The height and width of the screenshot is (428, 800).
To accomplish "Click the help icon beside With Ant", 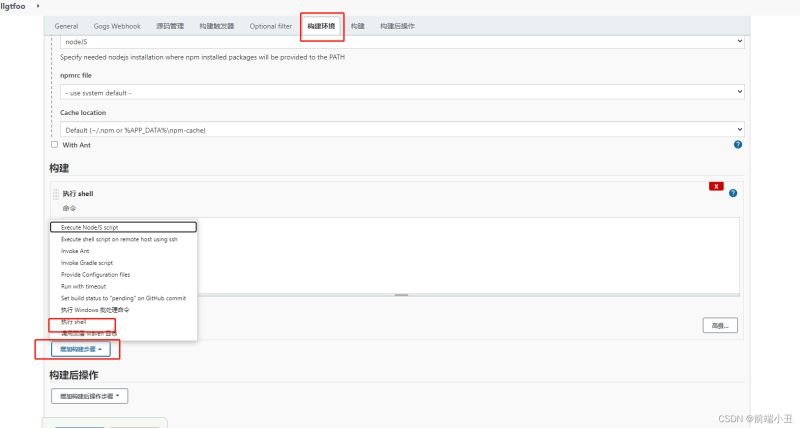I will [x=737, y=145].
